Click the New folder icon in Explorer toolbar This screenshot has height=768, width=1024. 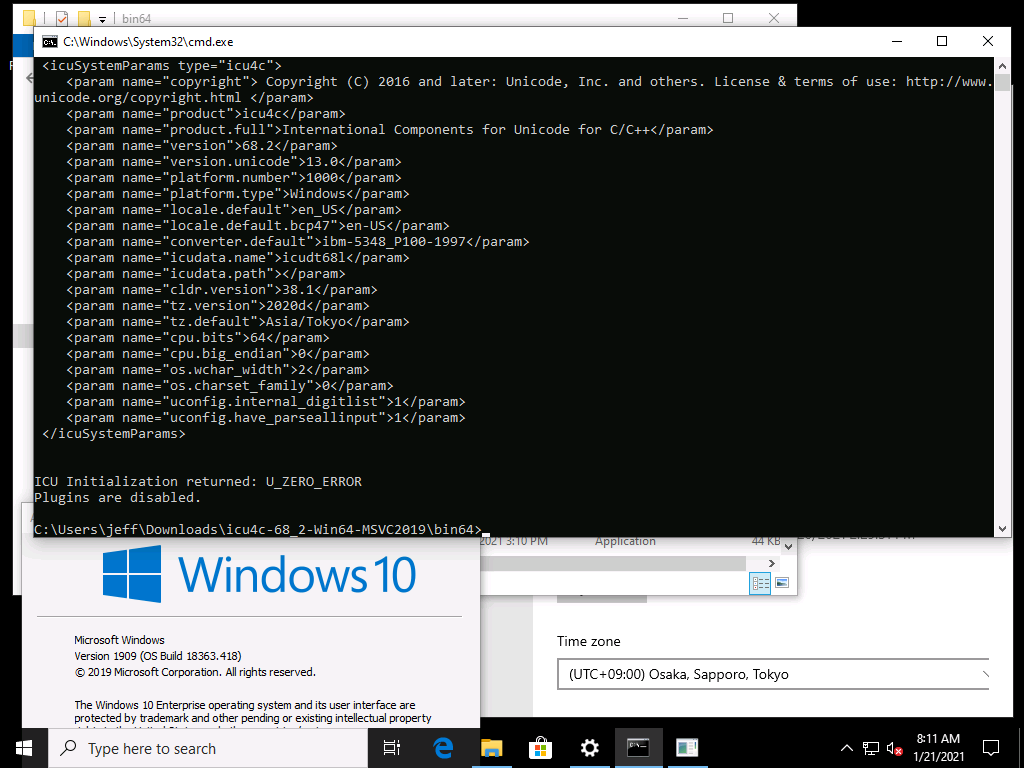tap(84, 18)
